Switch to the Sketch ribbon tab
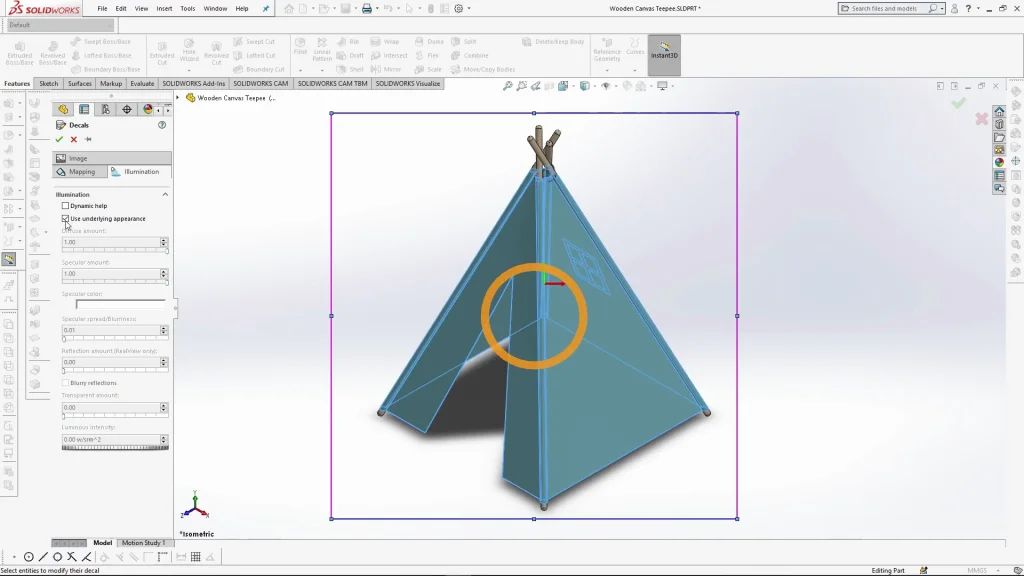1024x576 pixels. (47, 84)
